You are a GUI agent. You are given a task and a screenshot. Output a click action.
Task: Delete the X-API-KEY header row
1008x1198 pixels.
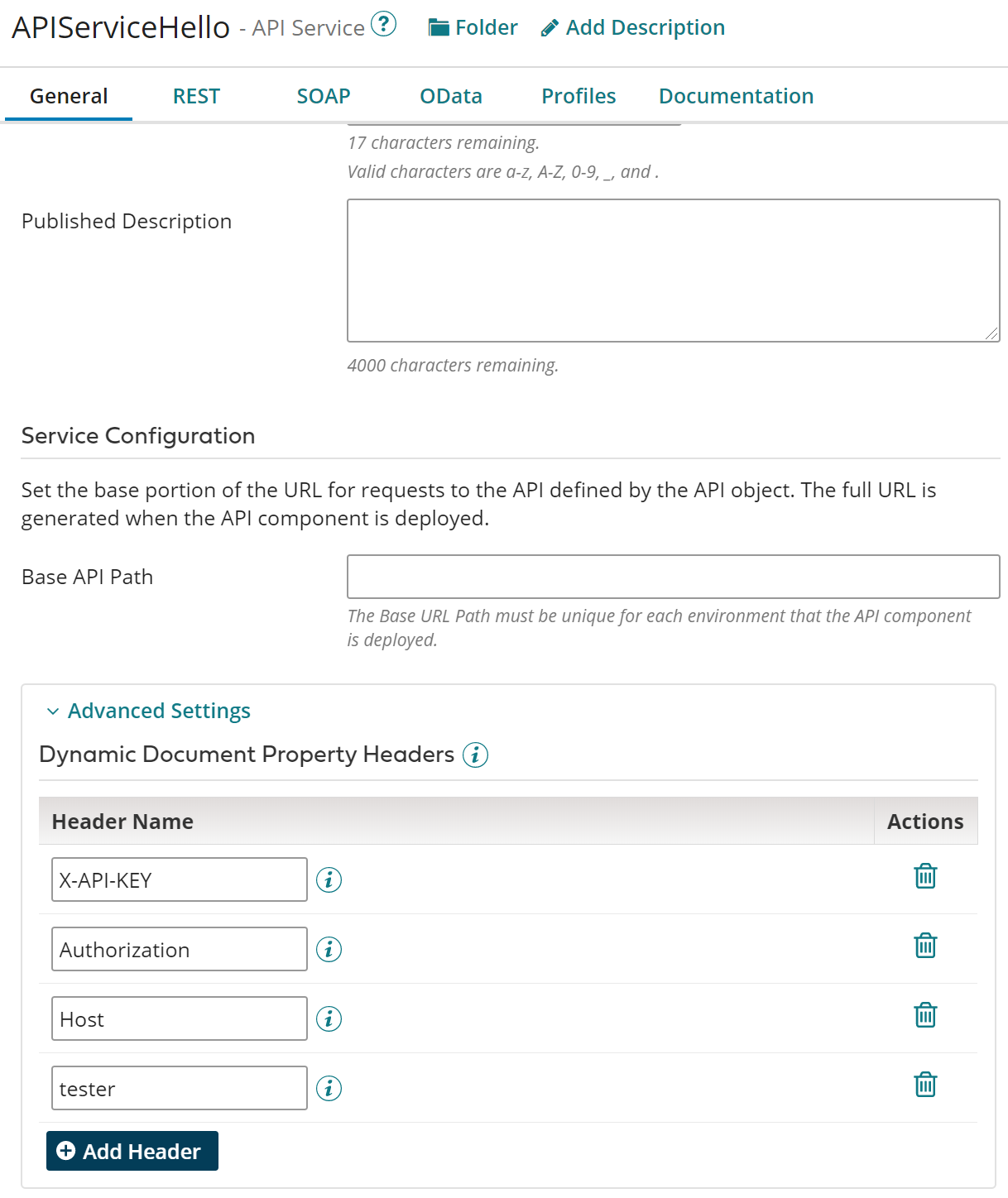pyautogui.click(x=925, y=876)
